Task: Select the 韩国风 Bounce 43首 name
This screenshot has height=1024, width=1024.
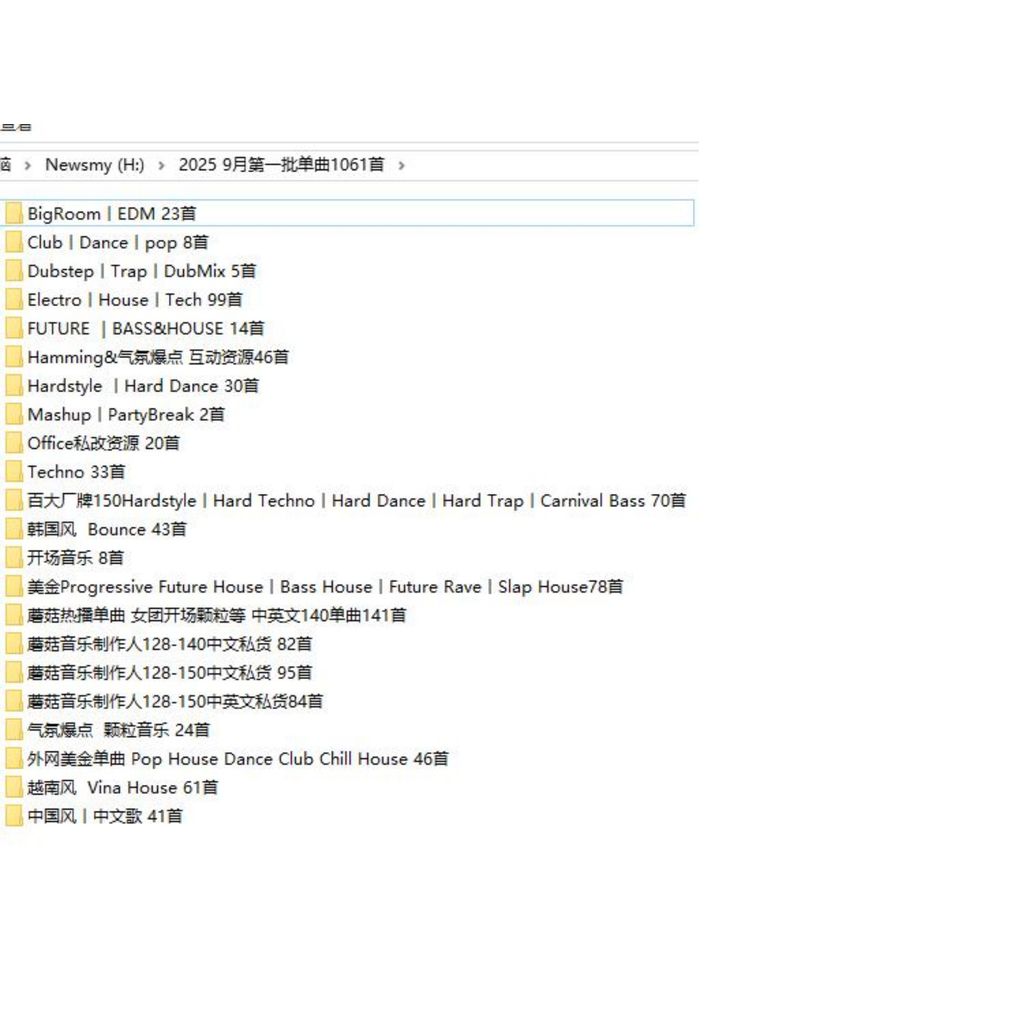Action: click(106, 530)
